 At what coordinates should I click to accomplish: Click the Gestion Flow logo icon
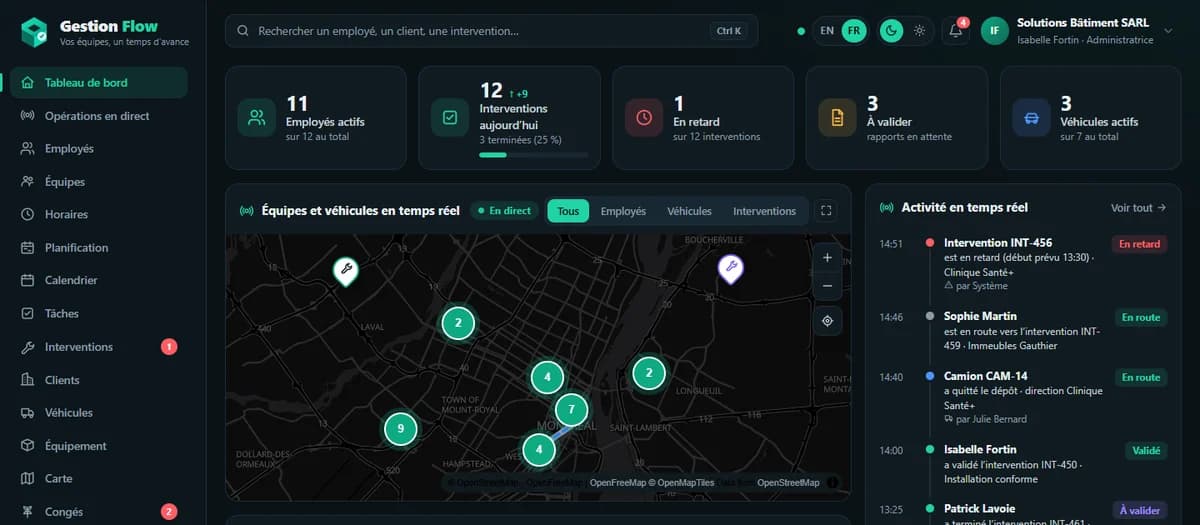tap(34, 33)
